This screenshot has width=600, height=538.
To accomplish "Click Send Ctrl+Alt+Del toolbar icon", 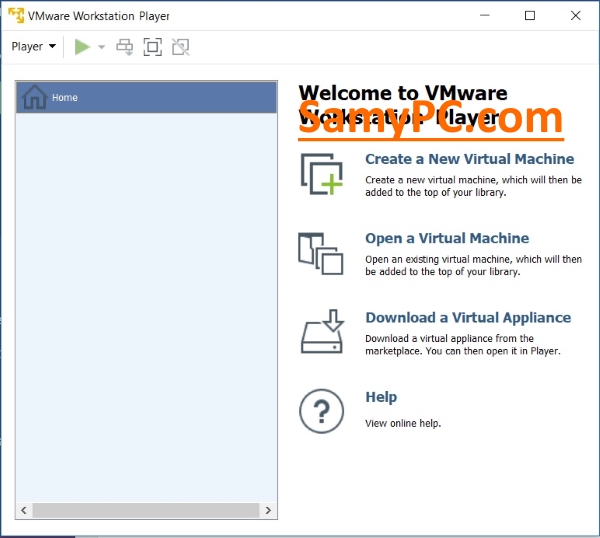I will click(x=125, y=47).
